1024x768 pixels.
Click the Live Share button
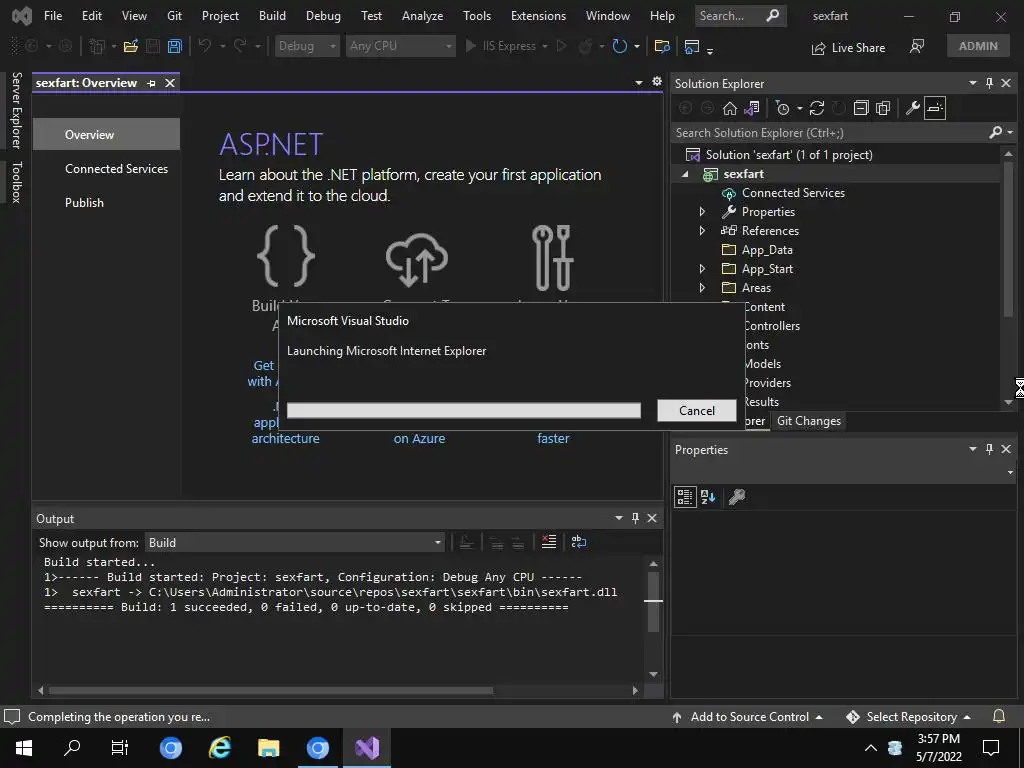pos(848,48)
